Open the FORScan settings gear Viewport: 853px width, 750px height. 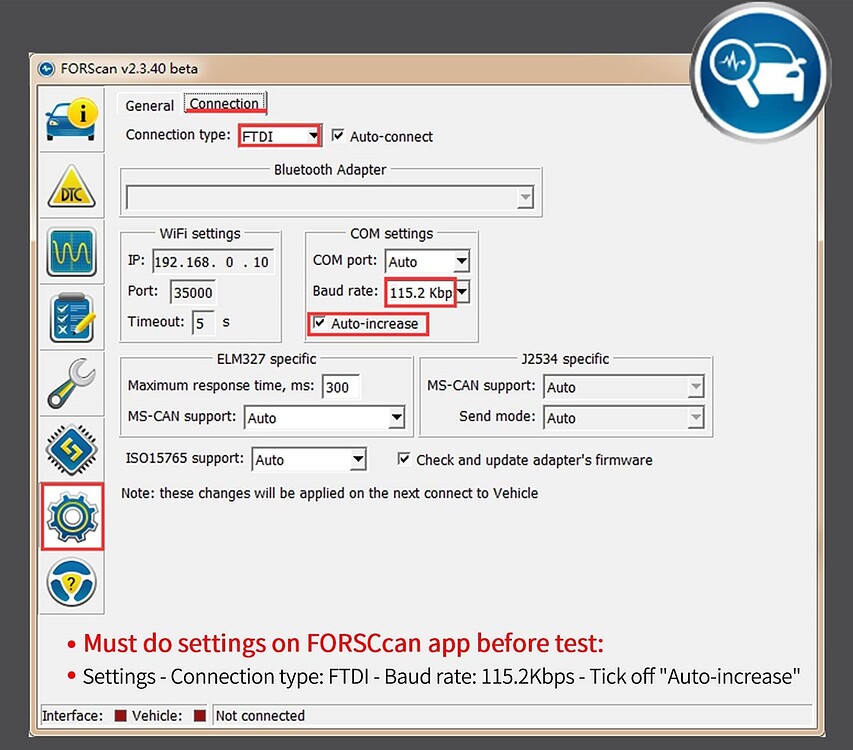click(x=71, y=517)
